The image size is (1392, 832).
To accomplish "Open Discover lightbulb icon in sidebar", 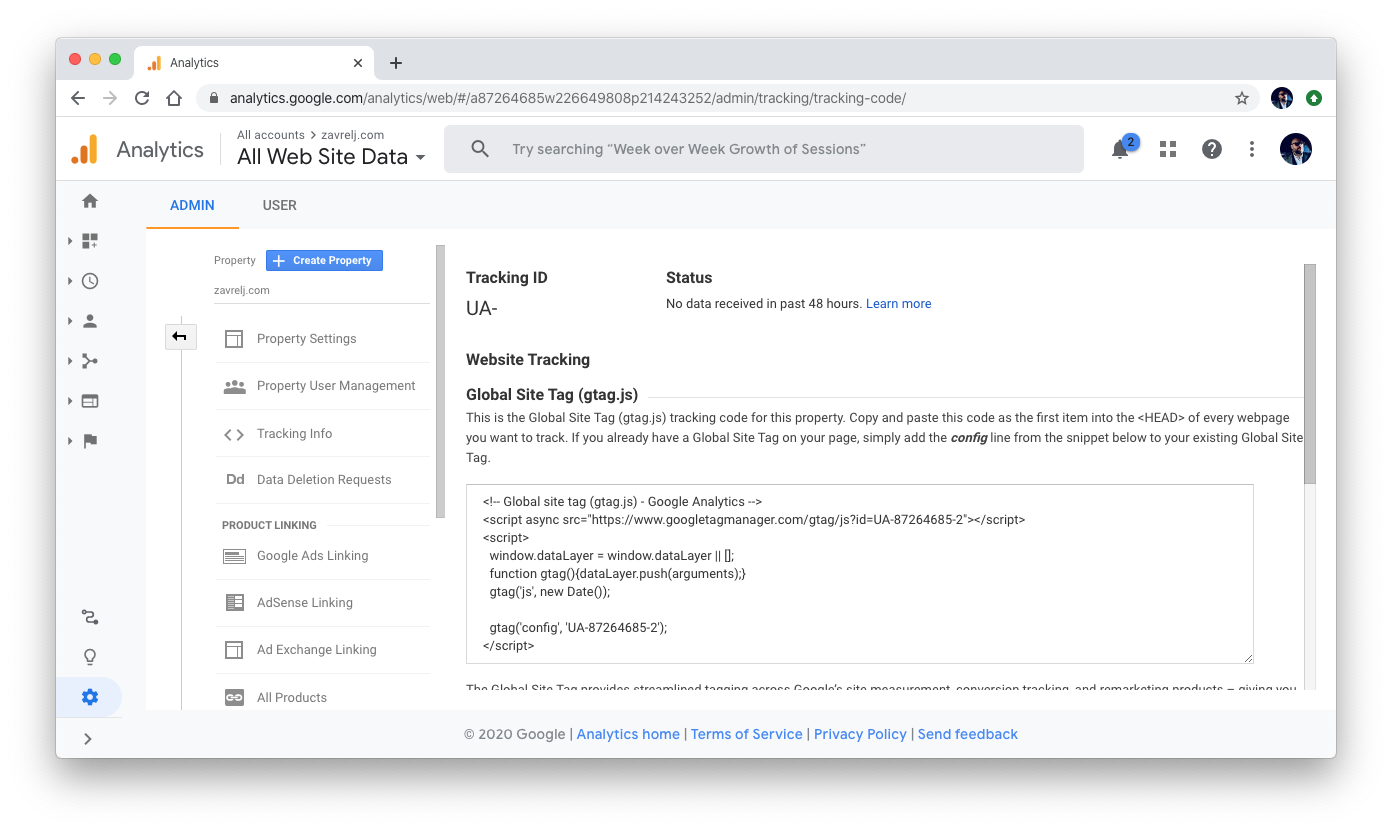I will click(x=90, y=657).
